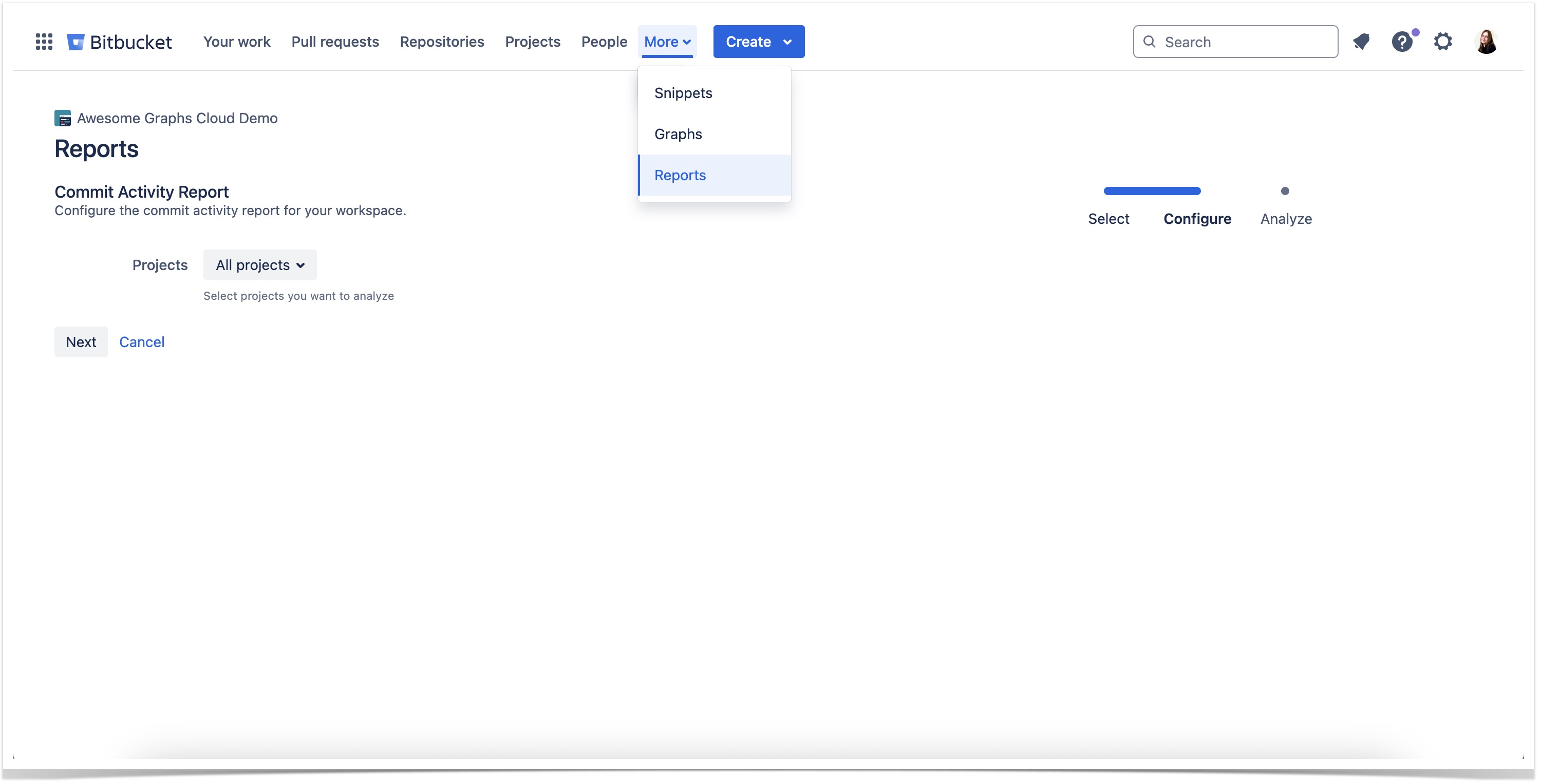
Task: Click the Configure step progress bar
Action: 1152,192
